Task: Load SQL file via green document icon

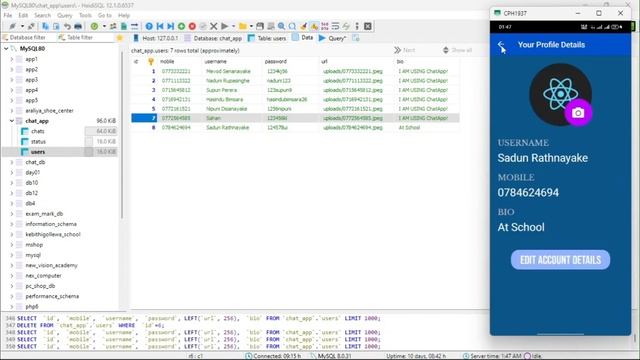Action: pyautogui.click(x=124, y=26)
